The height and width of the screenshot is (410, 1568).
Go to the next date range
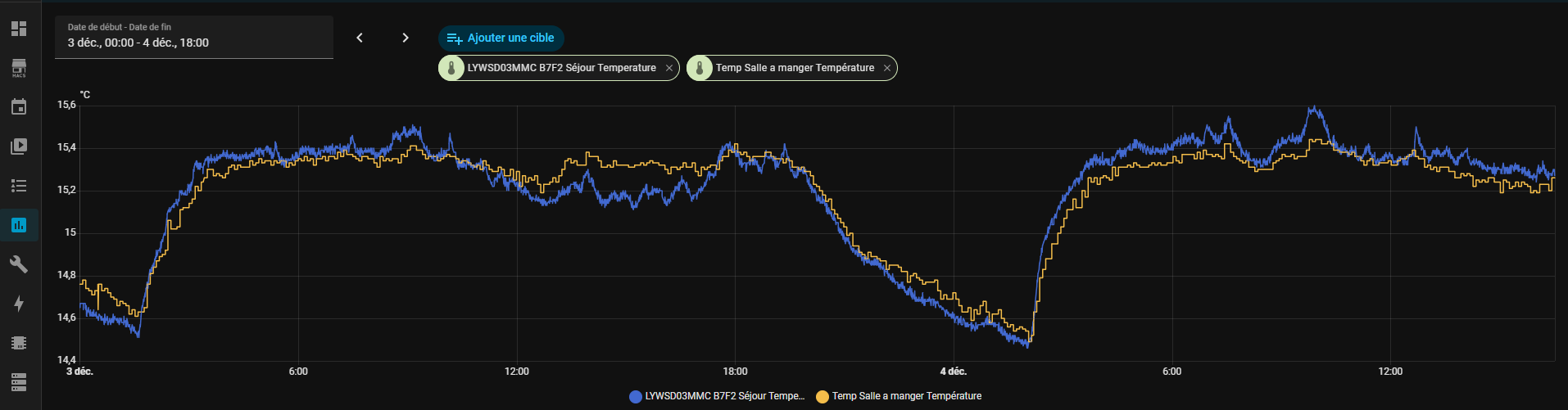click(x=406, y=38)
